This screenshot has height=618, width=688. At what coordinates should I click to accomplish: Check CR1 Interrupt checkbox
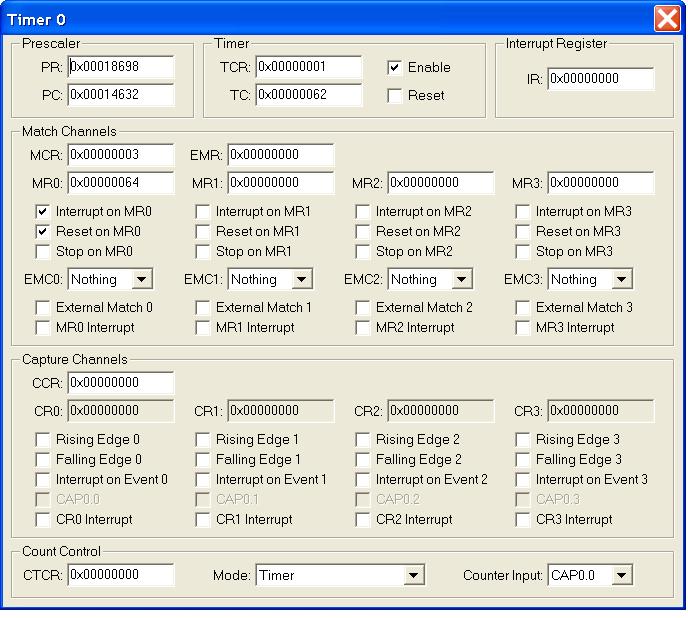tap(202, 520)
